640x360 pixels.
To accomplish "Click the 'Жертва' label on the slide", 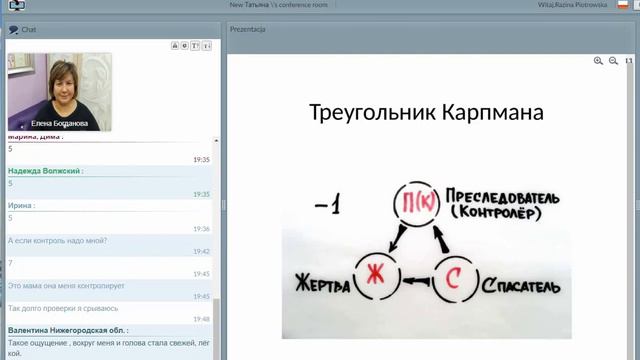I will (x=323, y=283).
